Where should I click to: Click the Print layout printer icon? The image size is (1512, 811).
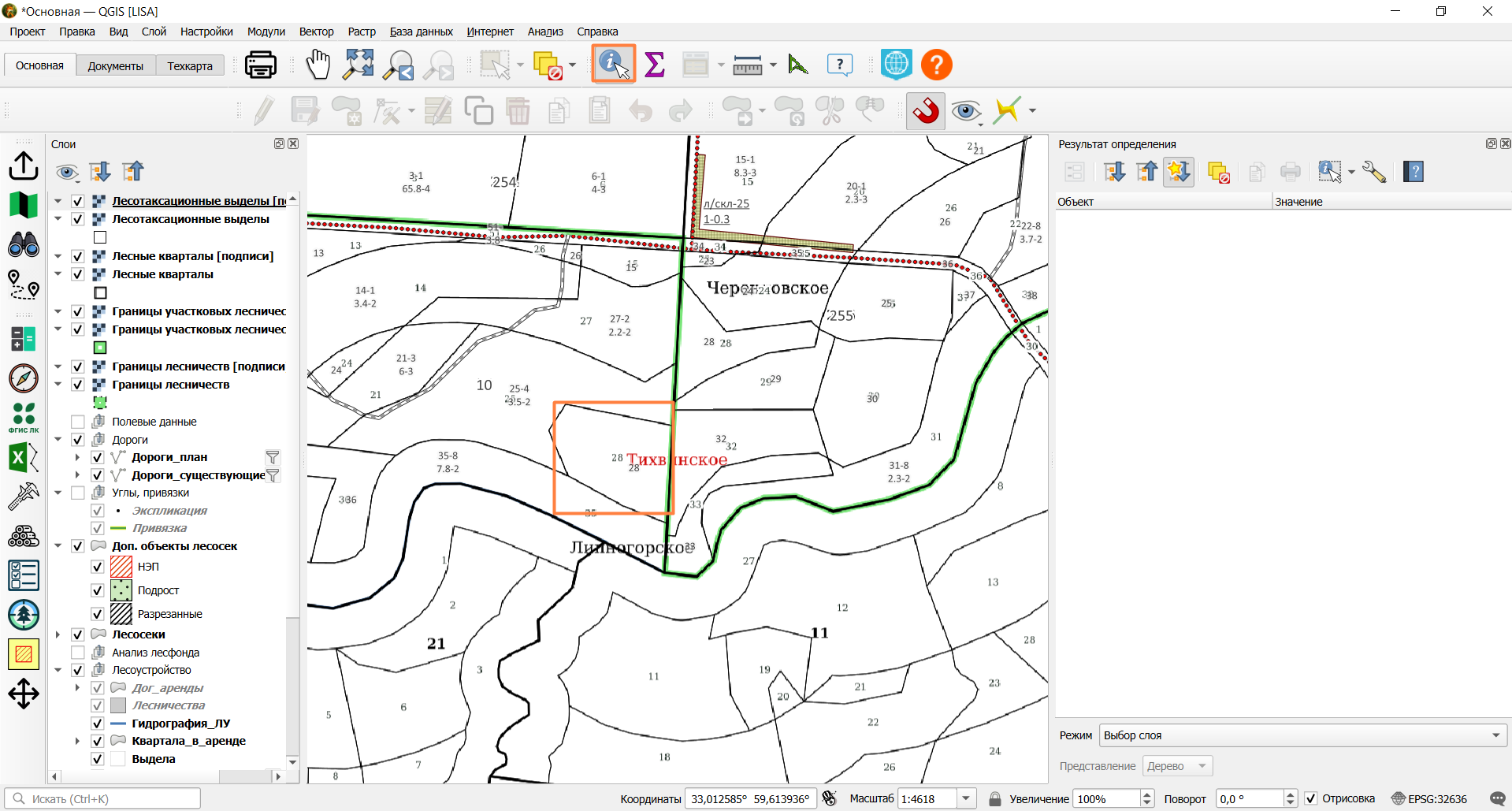tap(260, 65)
